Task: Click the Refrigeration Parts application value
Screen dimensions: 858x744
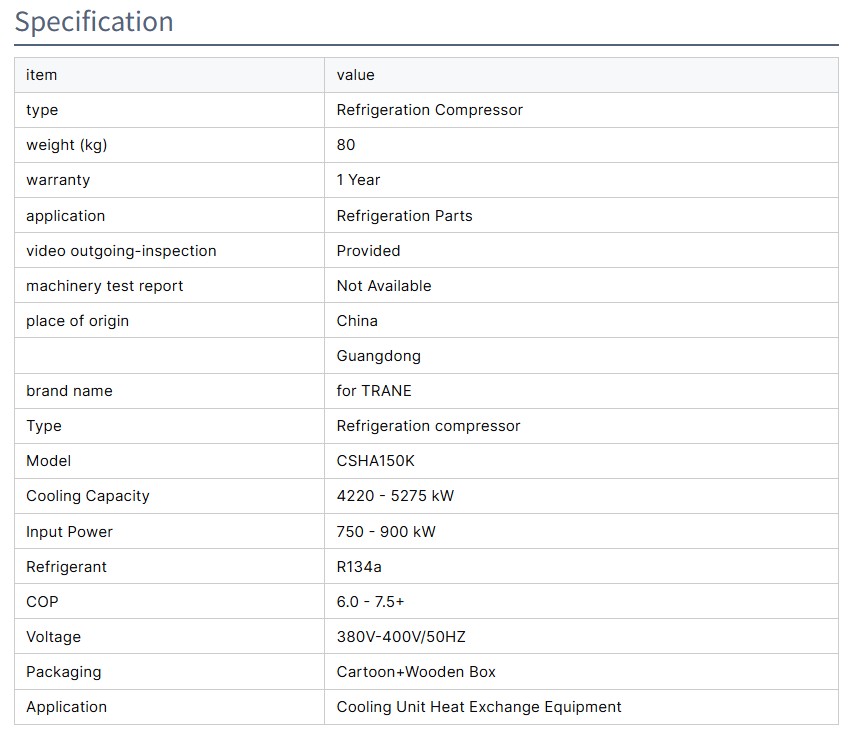Action: (404, 216)
